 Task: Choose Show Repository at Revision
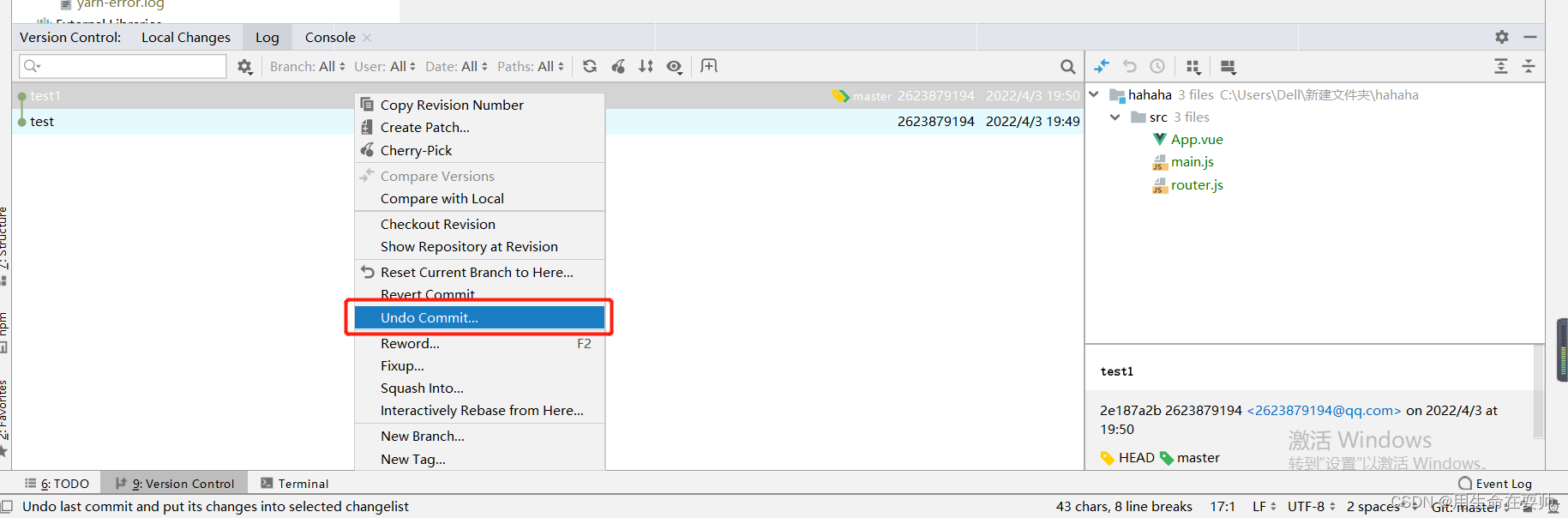(480, 246)
